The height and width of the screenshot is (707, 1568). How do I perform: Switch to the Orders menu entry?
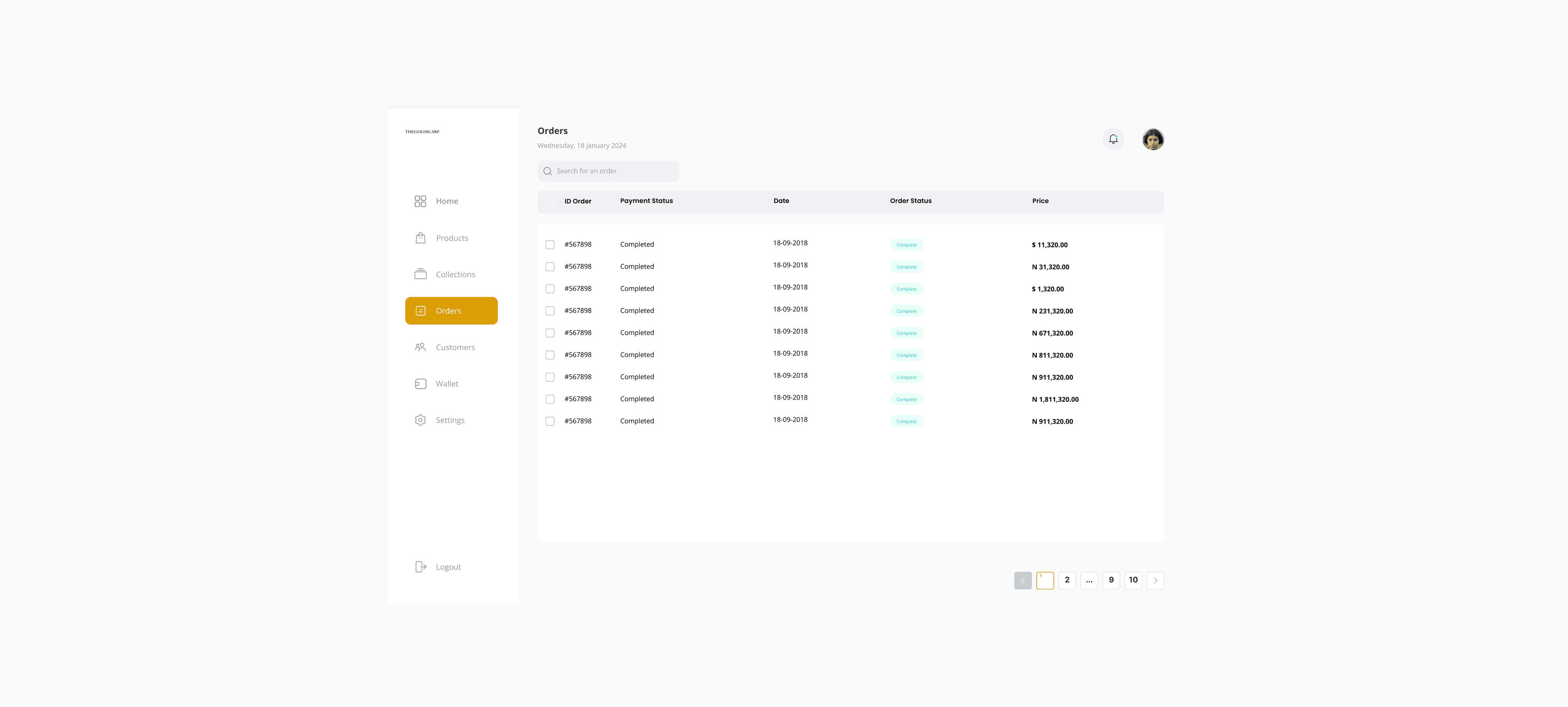coord(449,310)
